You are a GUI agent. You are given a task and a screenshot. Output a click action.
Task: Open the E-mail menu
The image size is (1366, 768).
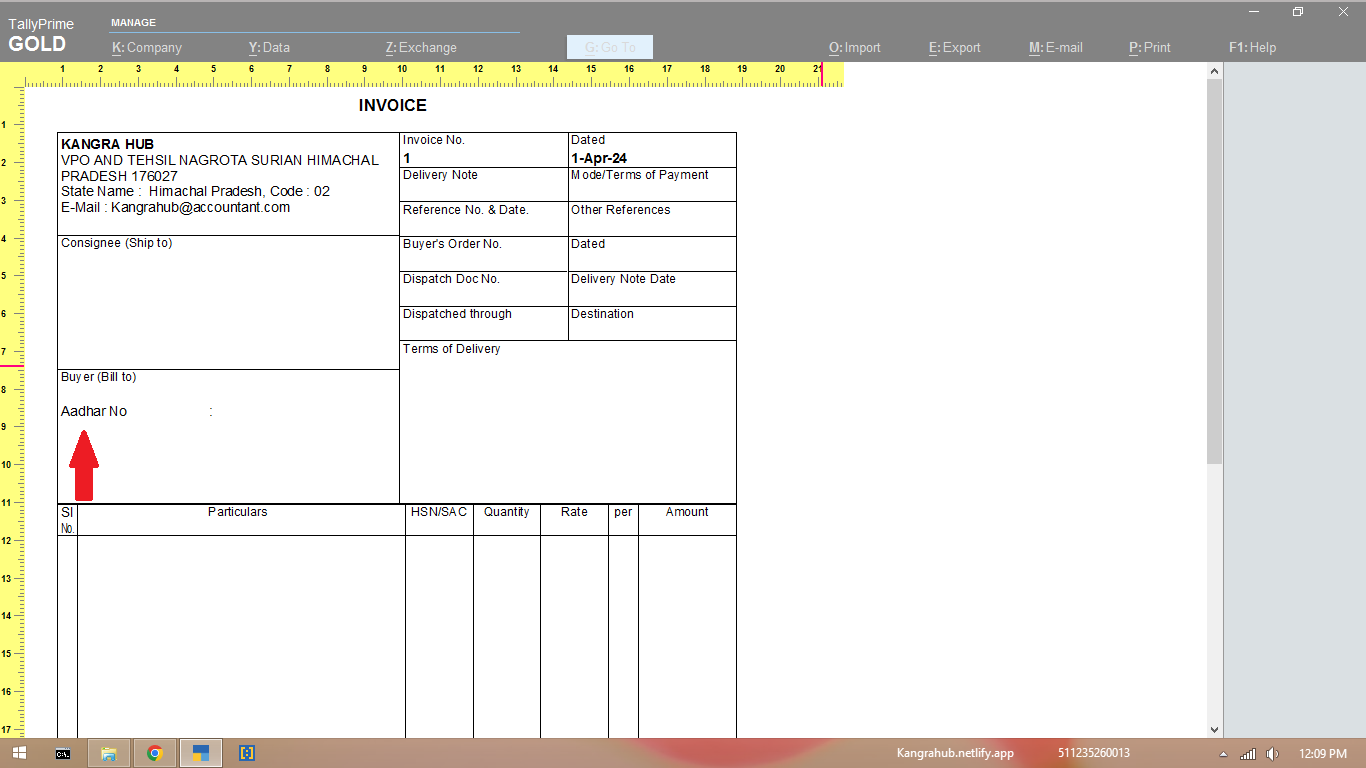pos(1056,47)
